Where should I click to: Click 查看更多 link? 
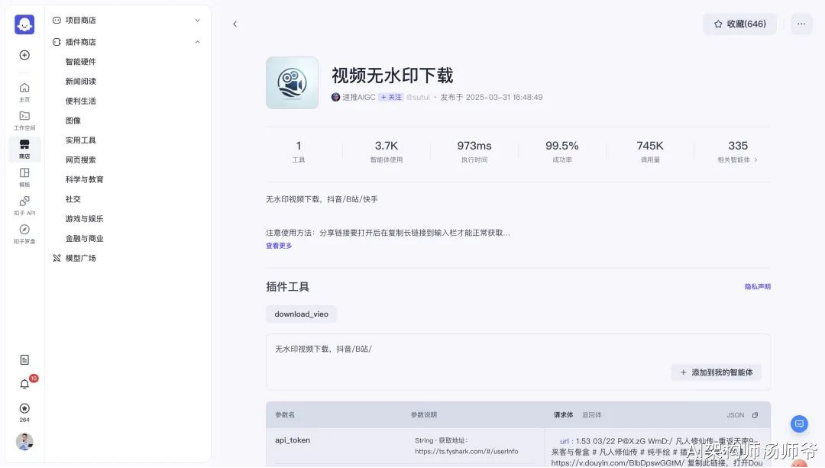[x=279, y=246]
